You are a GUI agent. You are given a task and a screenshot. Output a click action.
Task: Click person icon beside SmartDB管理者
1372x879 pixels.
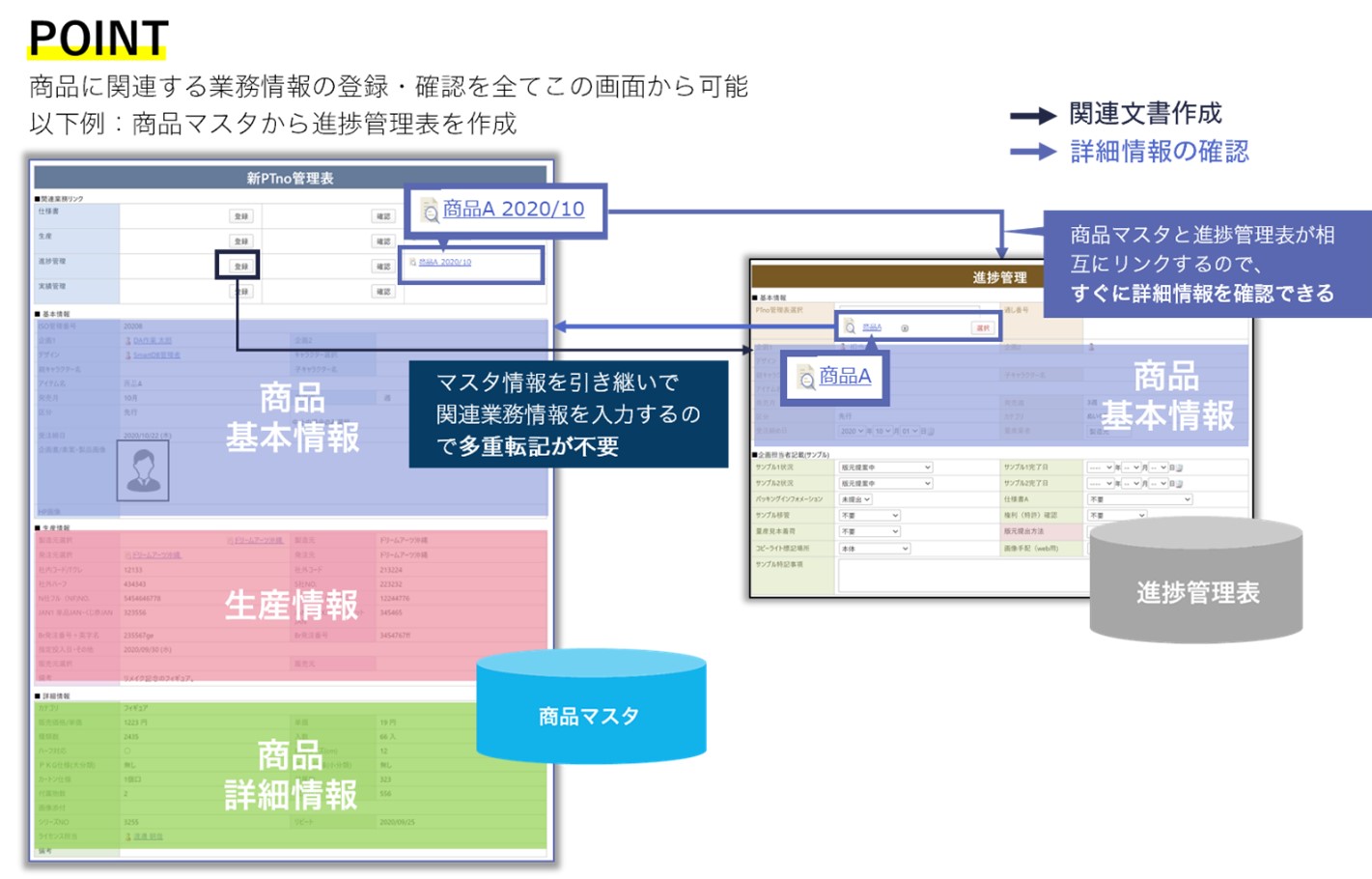[x=128, y=355]
